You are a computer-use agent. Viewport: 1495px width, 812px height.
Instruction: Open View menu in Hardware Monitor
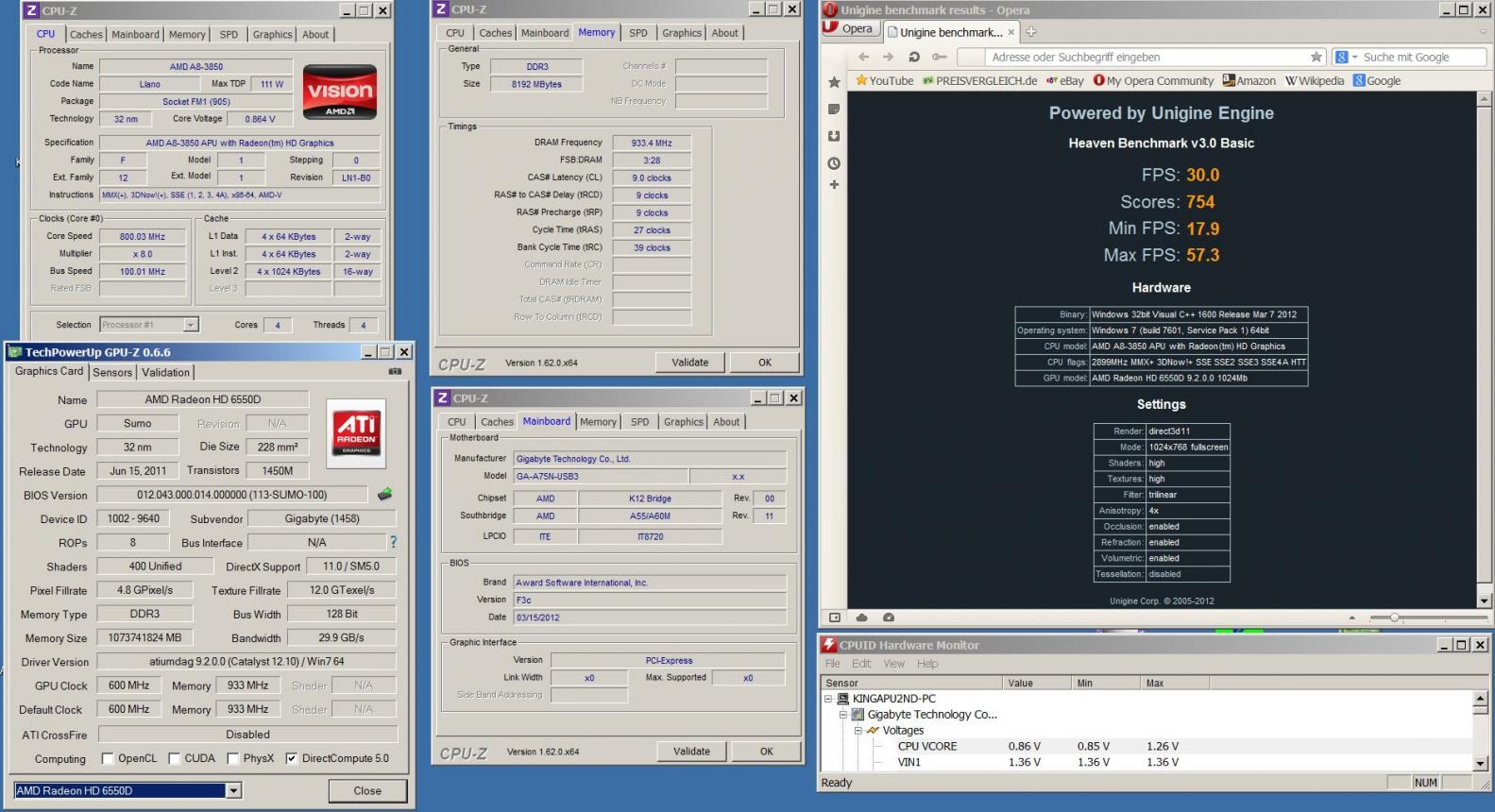(893, 664)
